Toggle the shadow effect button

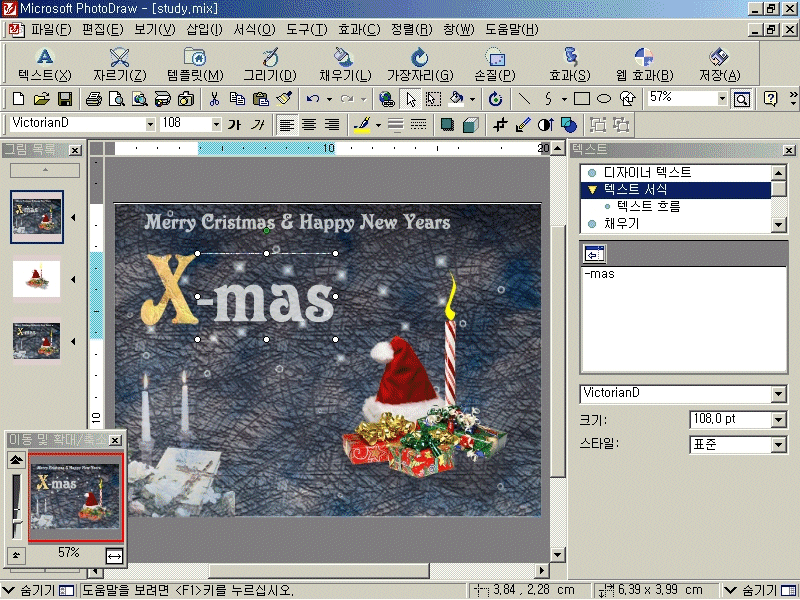click(447, 124)
